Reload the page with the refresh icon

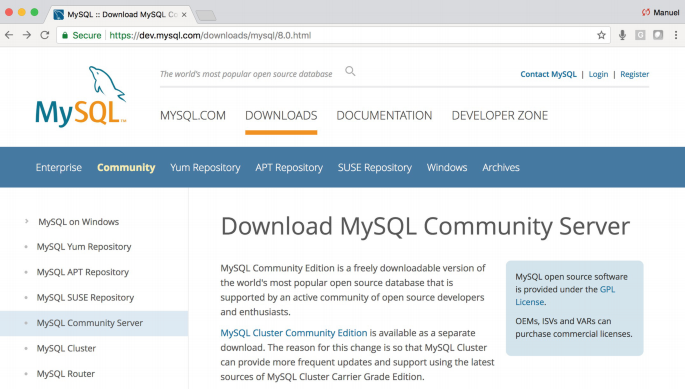click(45, 35)
